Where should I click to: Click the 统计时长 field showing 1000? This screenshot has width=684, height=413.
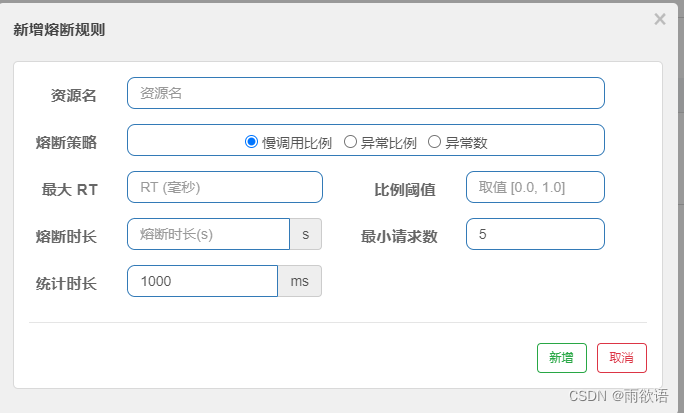pyautogui.click(x=202, y=281)
